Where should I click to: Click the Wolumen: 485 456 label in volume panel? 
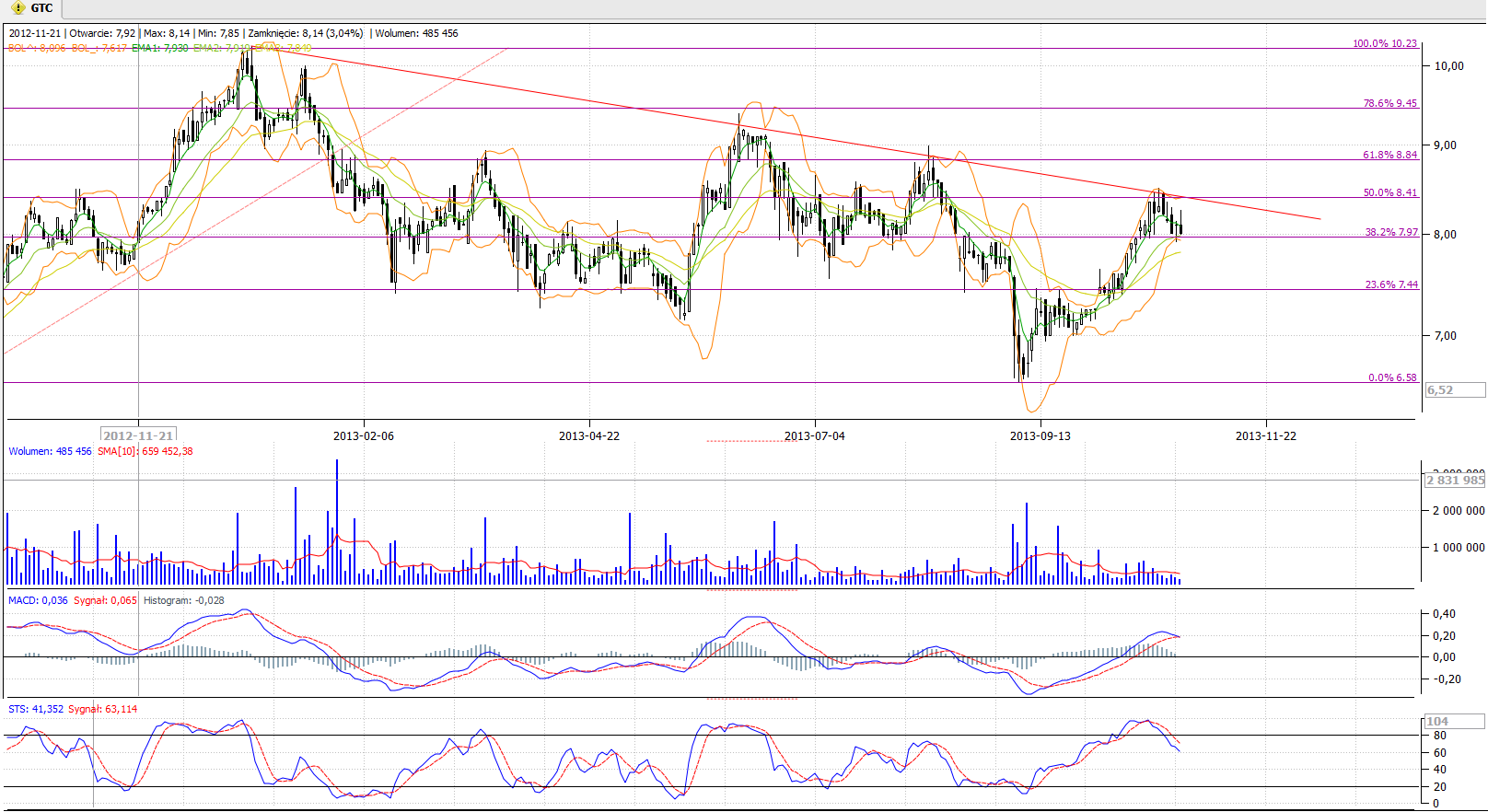[x=50, y=451]
